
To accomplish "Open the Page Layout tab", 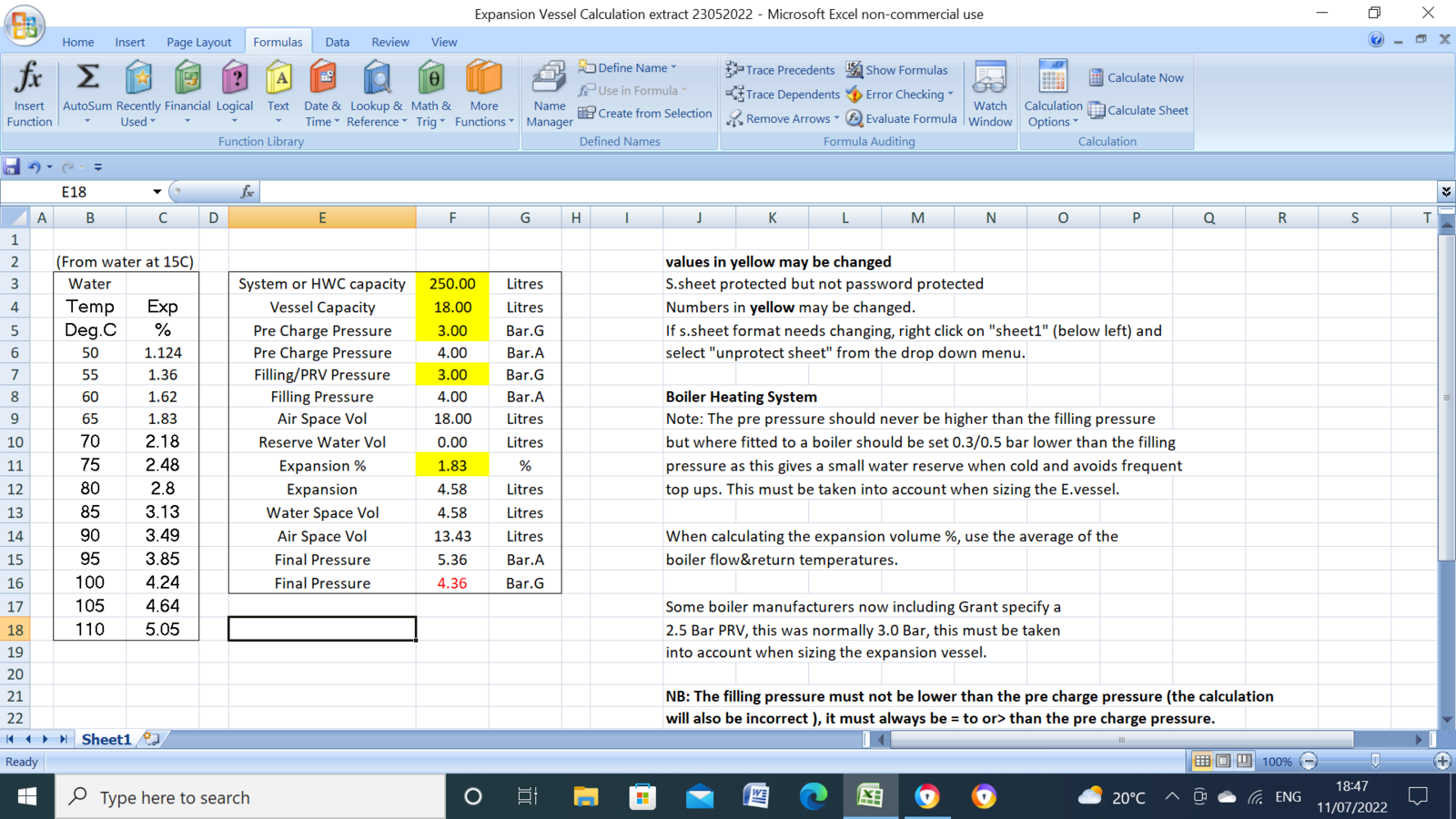I will point(198,42).
